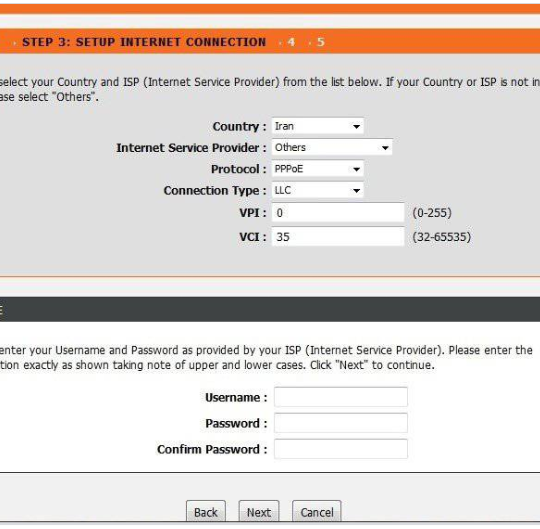
Task: Click the VCI input field
Action: tap(338, 237)
